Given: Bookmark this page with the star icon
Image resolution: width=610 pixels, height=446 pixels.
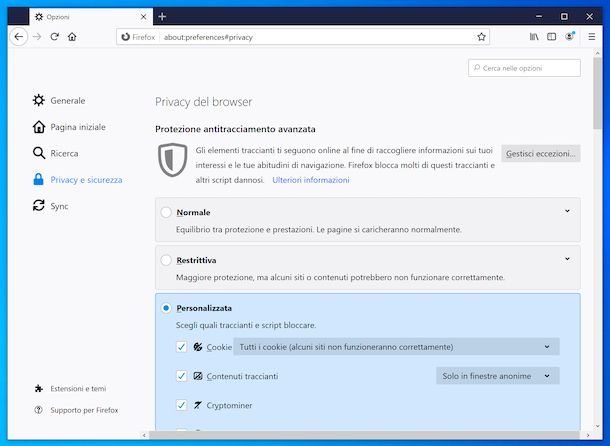Looking at the screenshot, I should 481,37.
